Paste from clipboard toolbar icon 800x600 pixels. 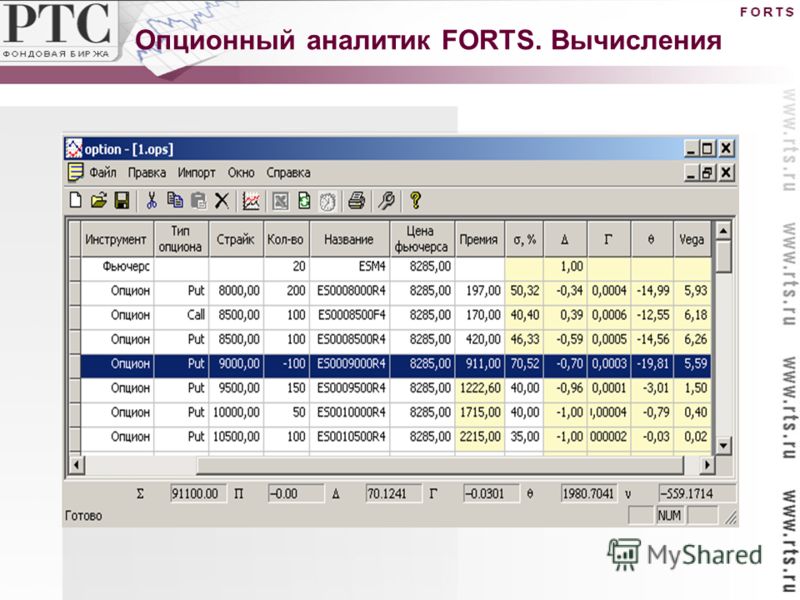pyautogui.click(x=198, y=201)
